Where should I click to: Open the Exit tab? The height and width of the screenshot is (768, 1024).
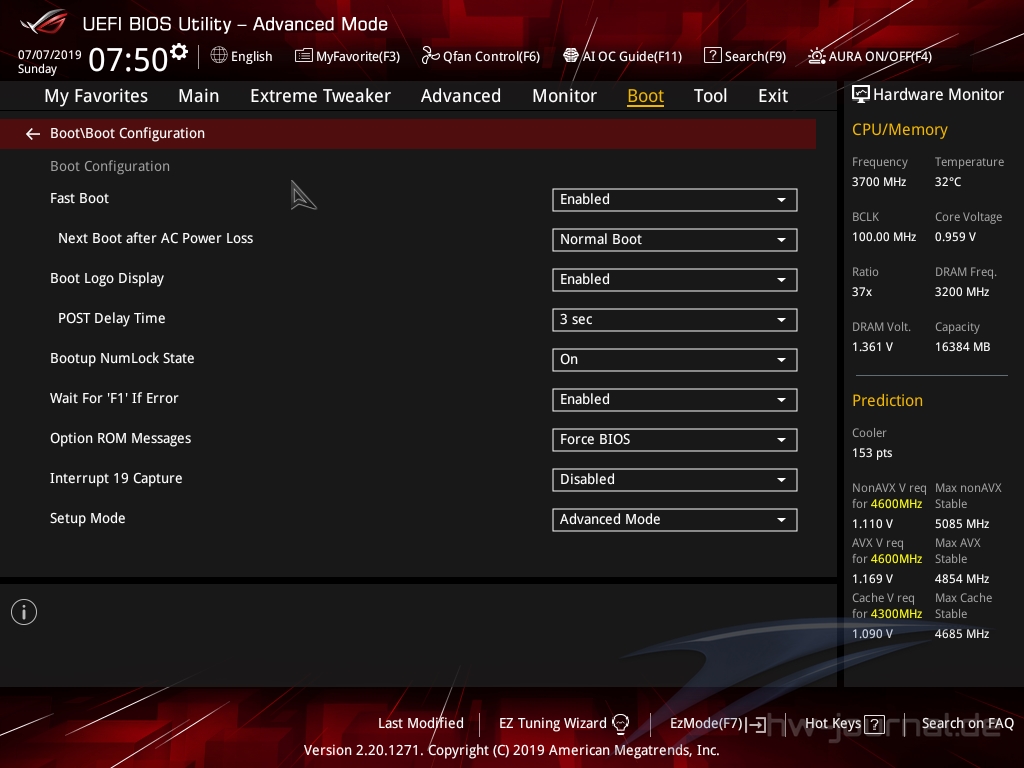(x=773, y=96)
